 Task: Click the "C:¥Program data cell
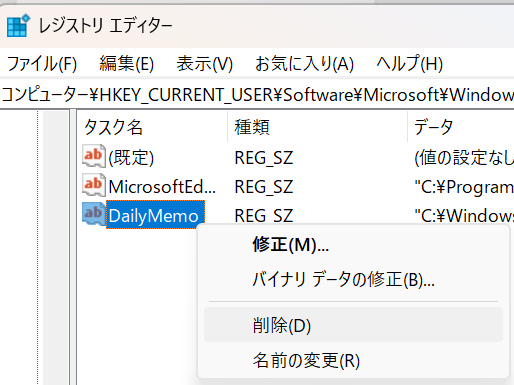coord(464,187)
